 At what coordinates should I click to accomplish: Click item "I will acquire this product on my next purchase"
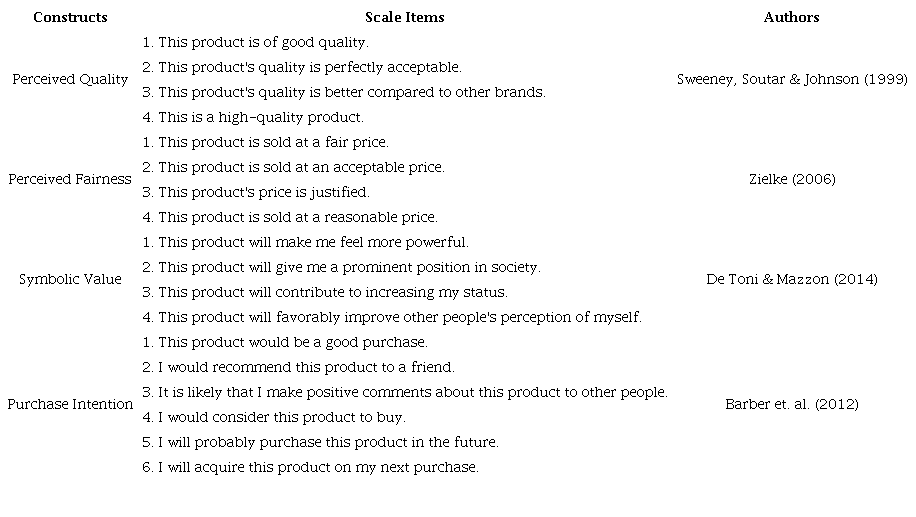pyautogui.click(x=310, y=467)
